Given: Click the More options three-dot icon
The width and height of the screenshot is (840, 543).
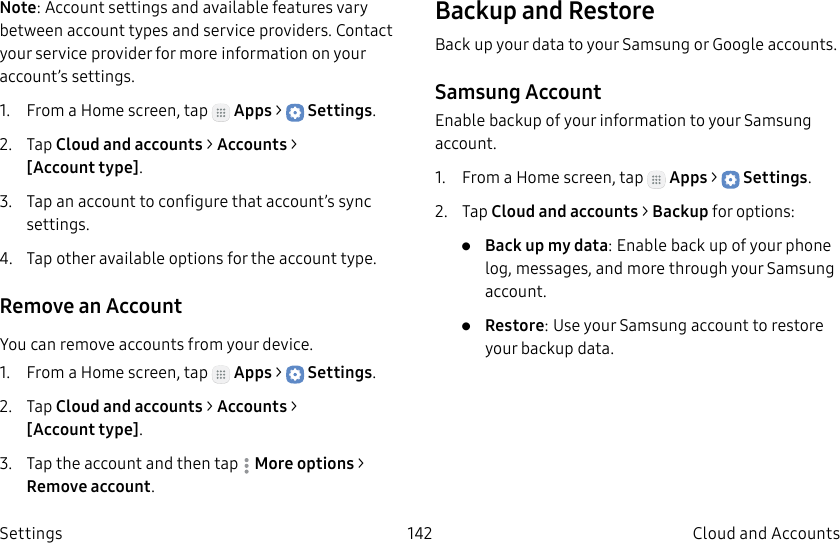Looking at the screenshot, I should click(x=246, y=465).
